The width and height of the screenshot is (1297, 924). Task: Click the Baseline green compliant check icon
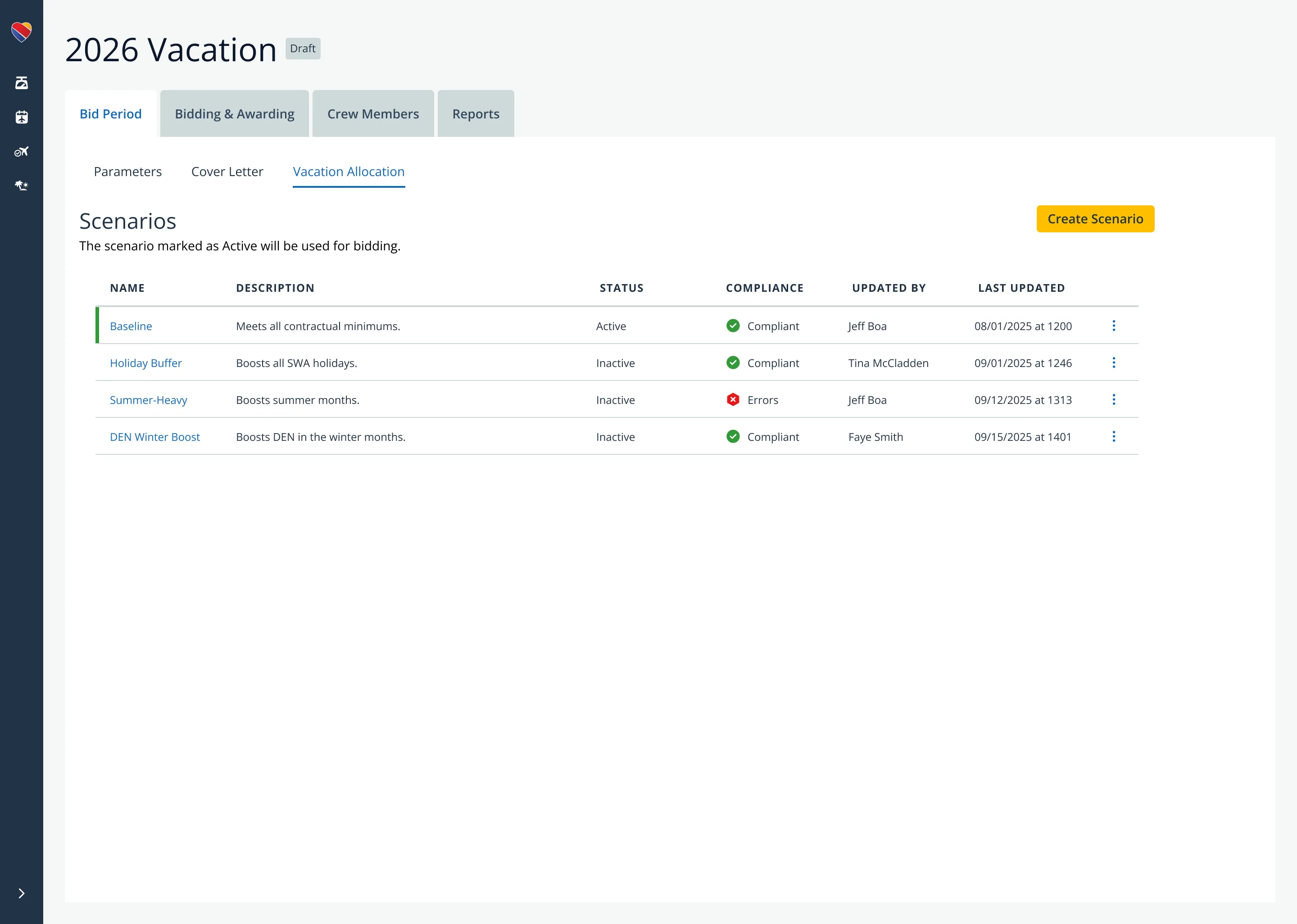(x=733, y=326)
